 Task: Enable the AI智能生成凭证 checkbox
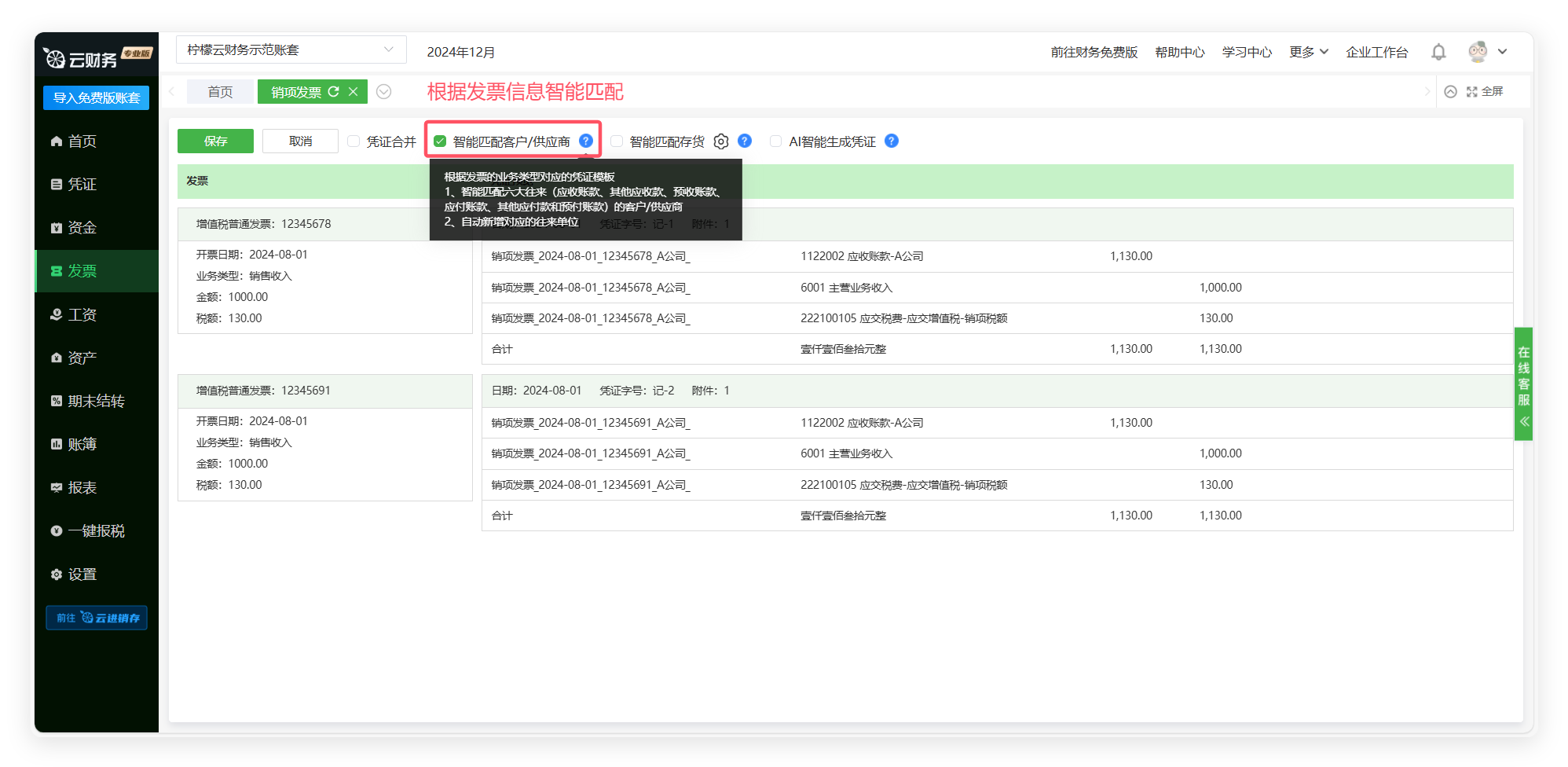point(776,141)
